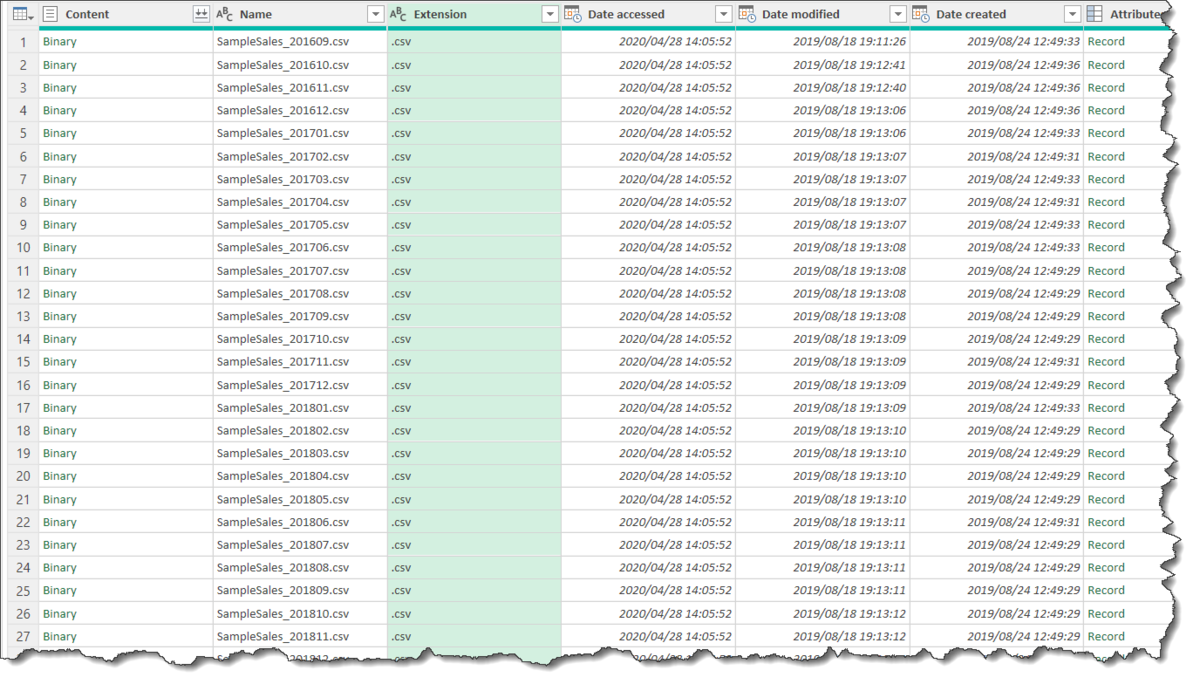1200x684 pixels.
Task: Select the Extension column header
Action: click(474, 15)
